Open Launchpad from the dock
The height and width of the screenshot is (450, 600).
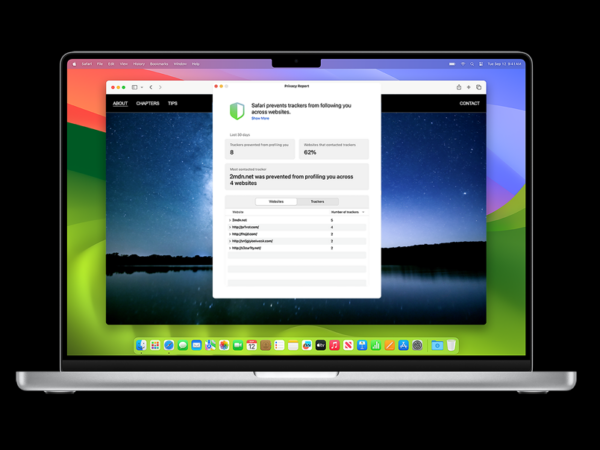[x=155, y=345]
